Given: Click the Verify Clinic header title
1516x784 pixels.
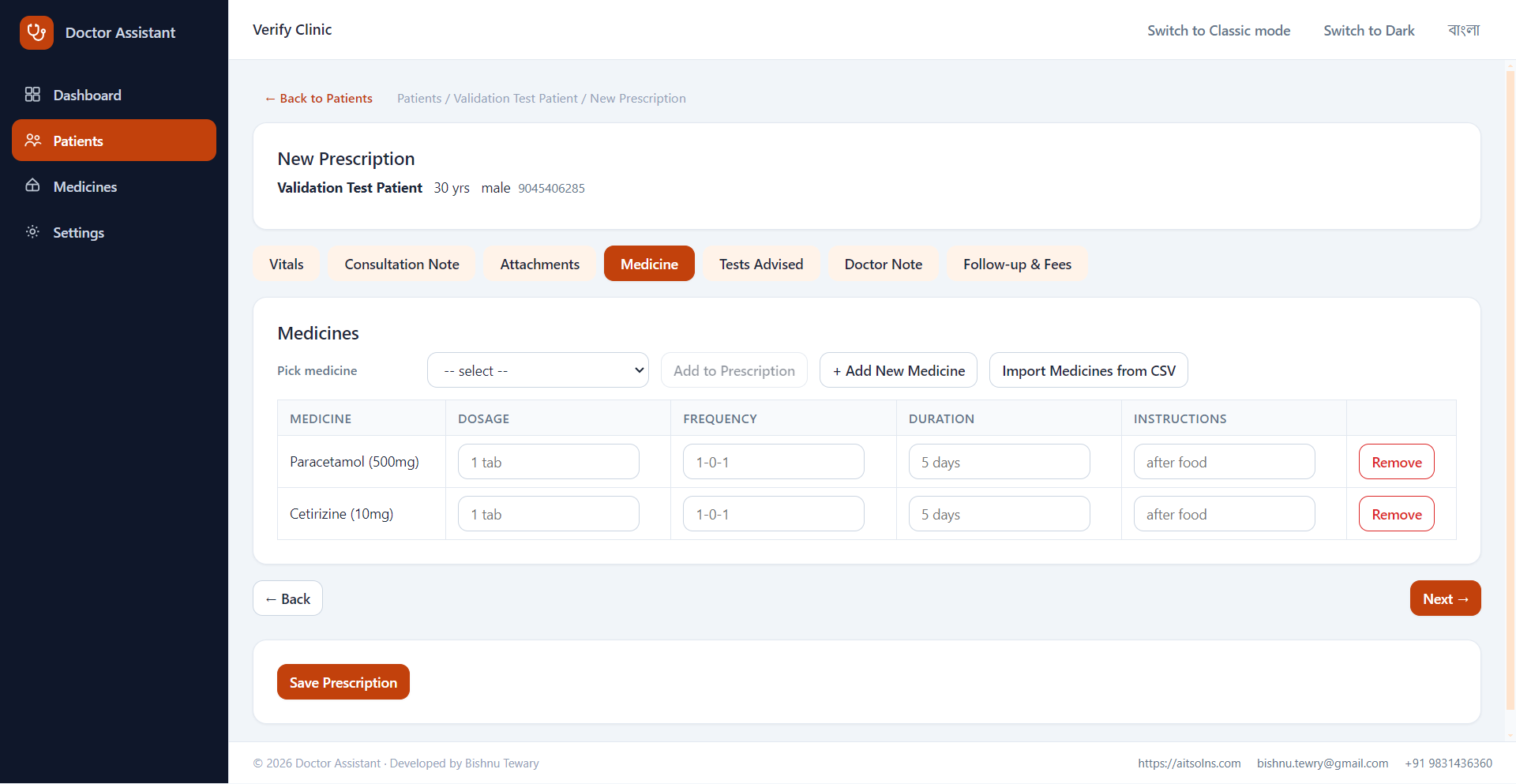Looking at the screenshot, I should point(292,29).
